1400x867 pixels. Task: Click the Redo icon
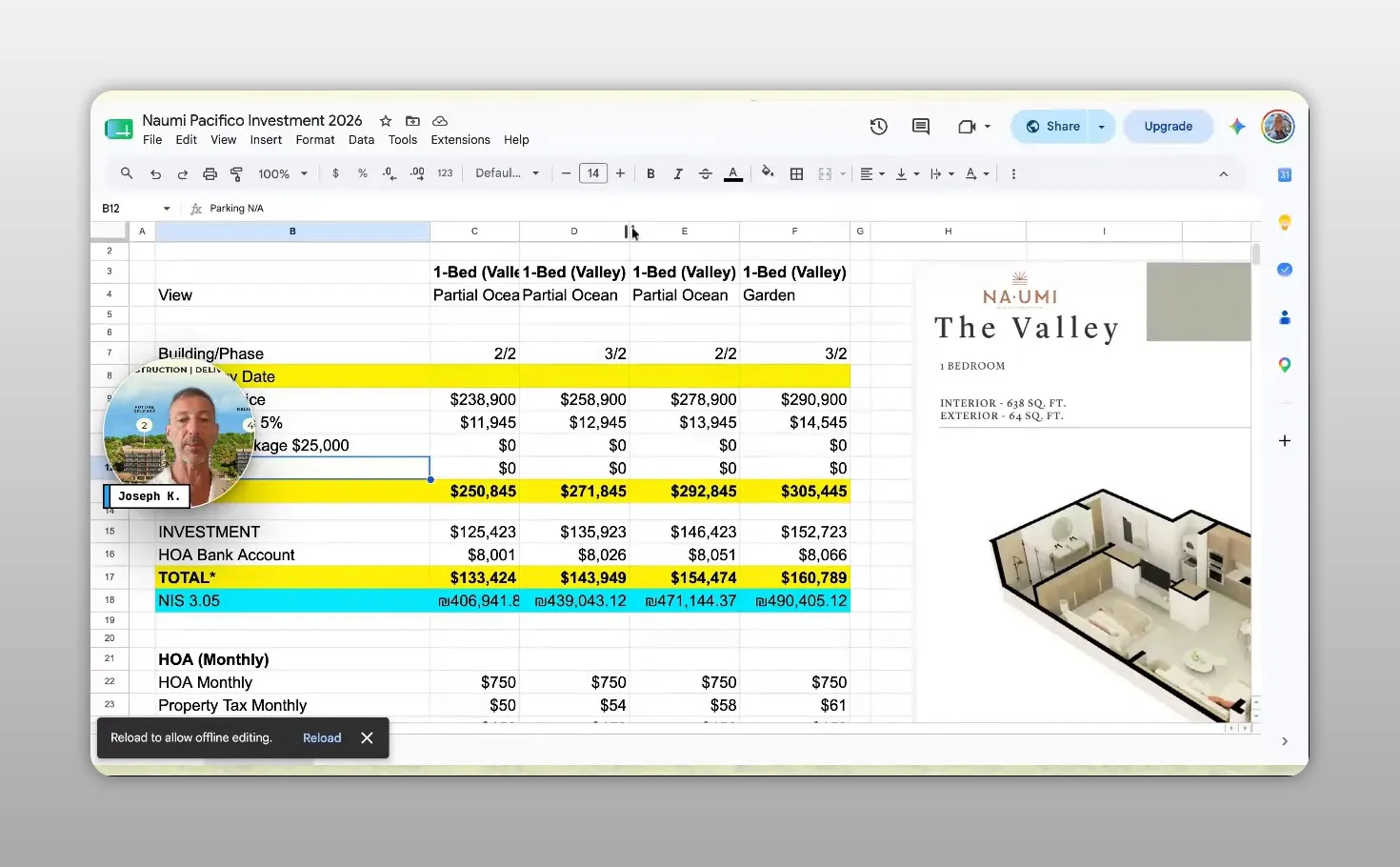coord(182,174)
